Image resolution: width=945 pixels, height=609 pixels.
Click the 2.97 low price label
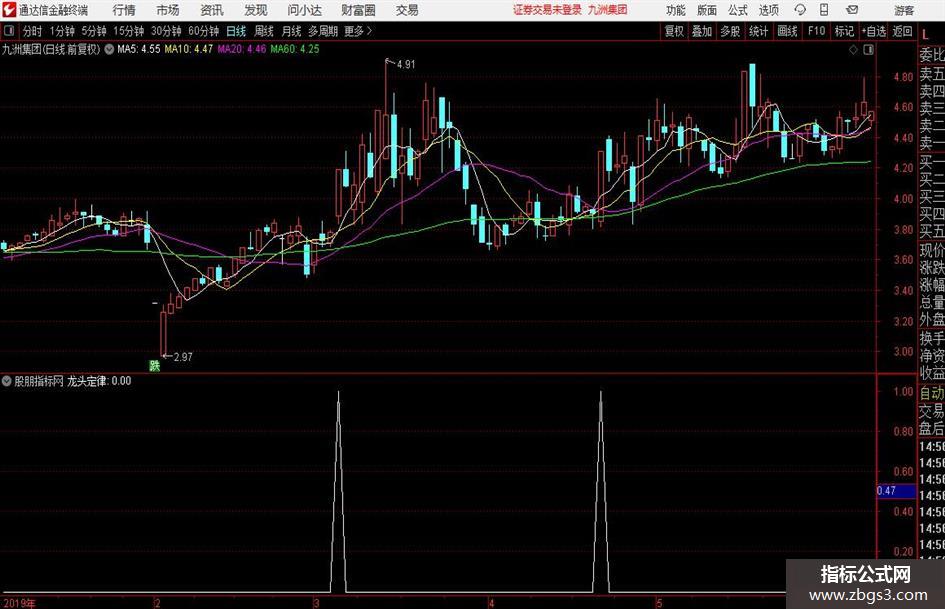[x=183, y=357]
